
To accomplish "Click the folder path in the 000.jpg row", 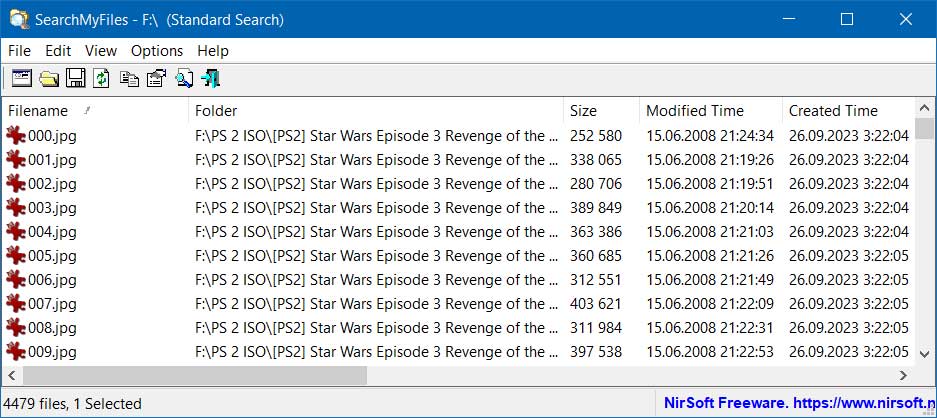I will (x=378, y=136).
